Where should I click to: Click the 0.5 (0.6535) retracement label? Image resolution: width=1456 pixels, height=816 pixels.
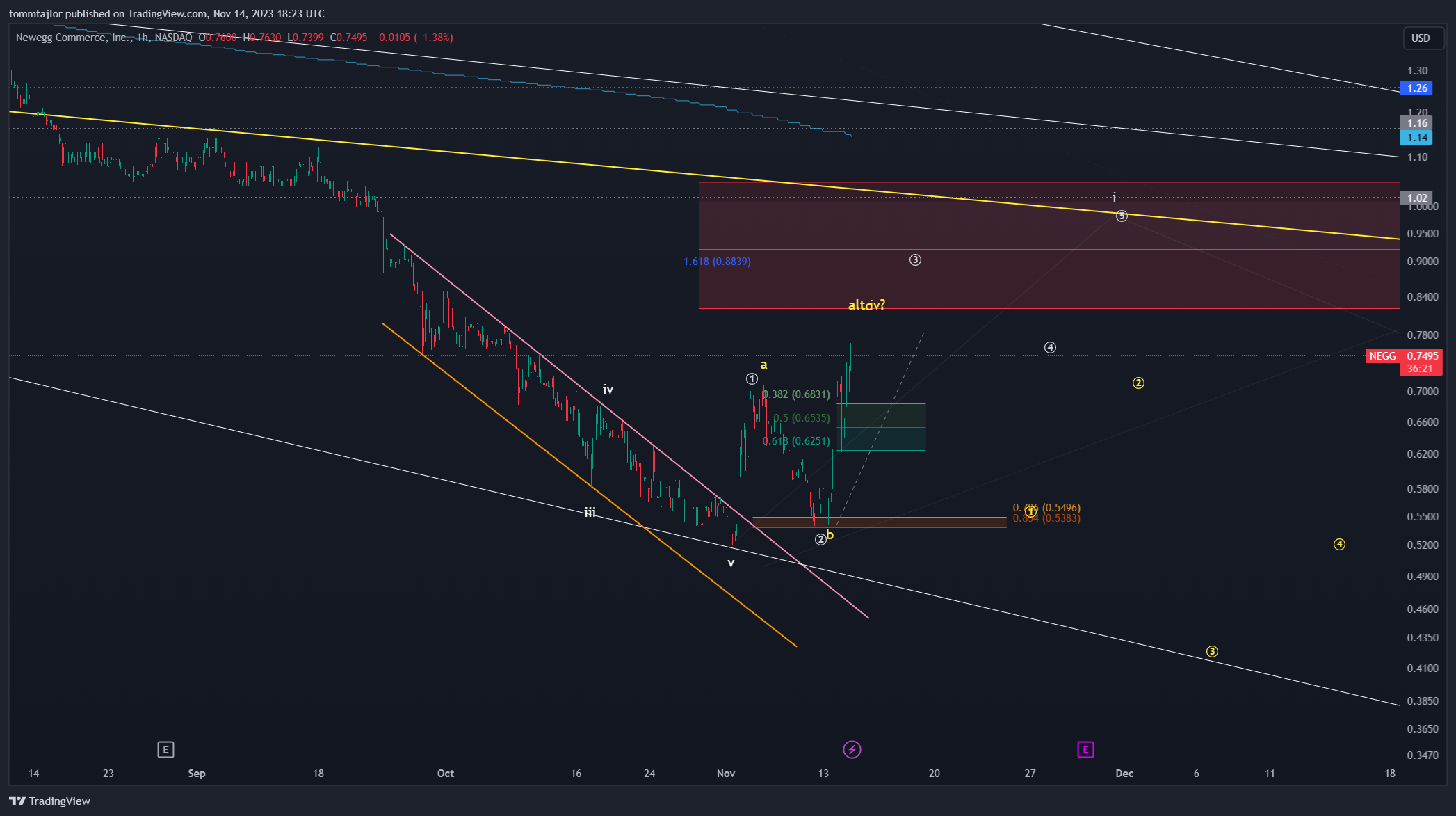tap(802, 418)
